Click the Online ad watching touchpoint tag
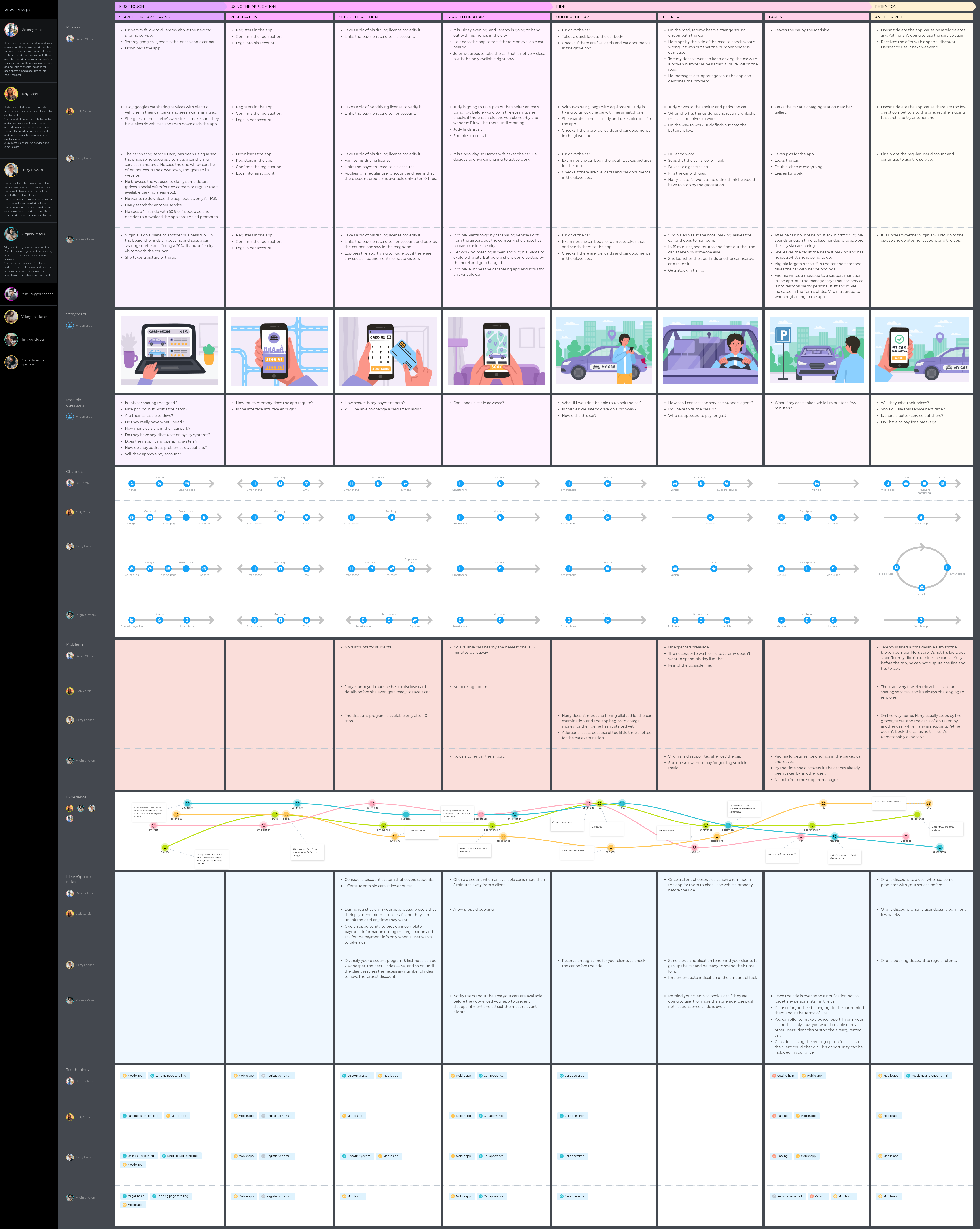Image resolution: width=980 pixels, height=1229 pixels. [x=139, y=1156]
